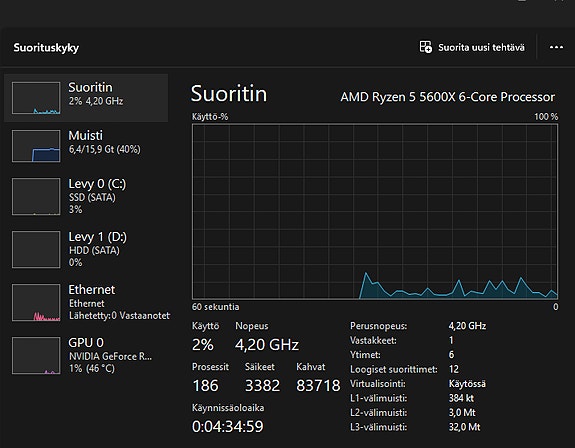Select the Ethernet network entry
Viewport: 575px width, 448px height.
86,302
